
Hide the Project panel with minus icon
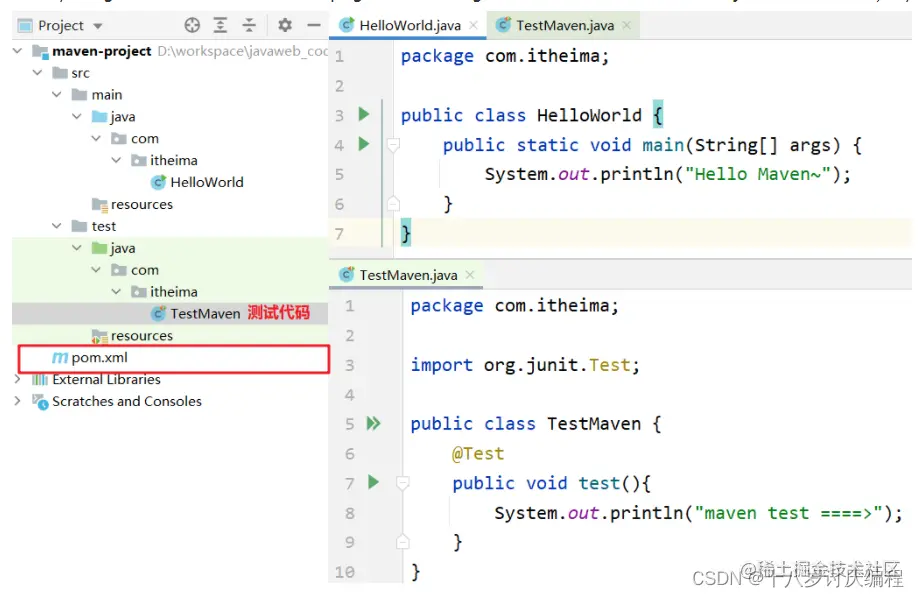click(x=314, y=25)
